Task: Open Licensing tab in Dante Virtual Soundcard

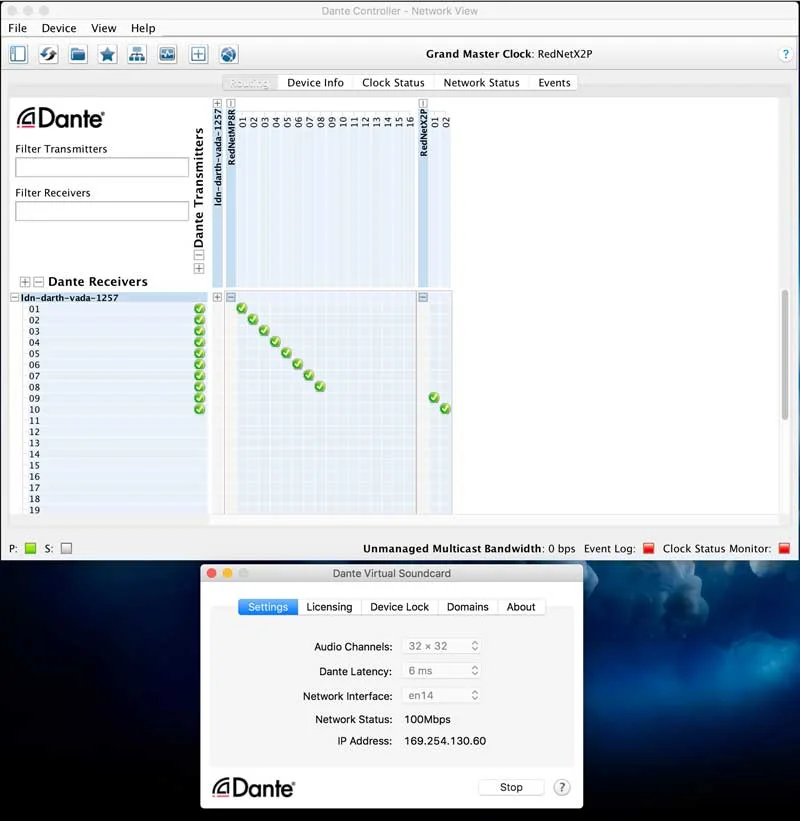Action: click(x=329, y=607)
